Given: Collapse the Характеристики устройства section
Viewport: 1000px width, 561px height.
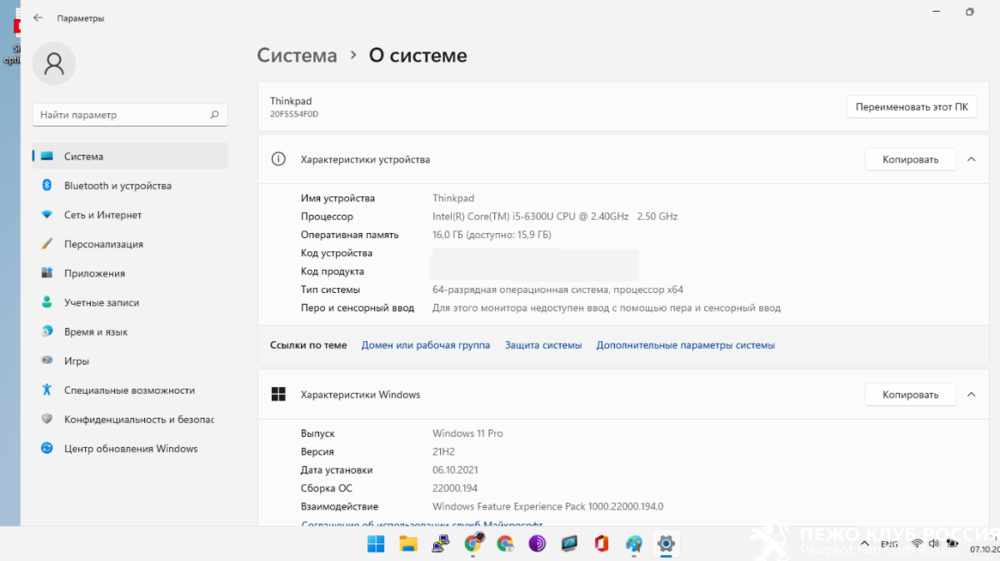Looking at the screenshot, I should coord(970,159).
